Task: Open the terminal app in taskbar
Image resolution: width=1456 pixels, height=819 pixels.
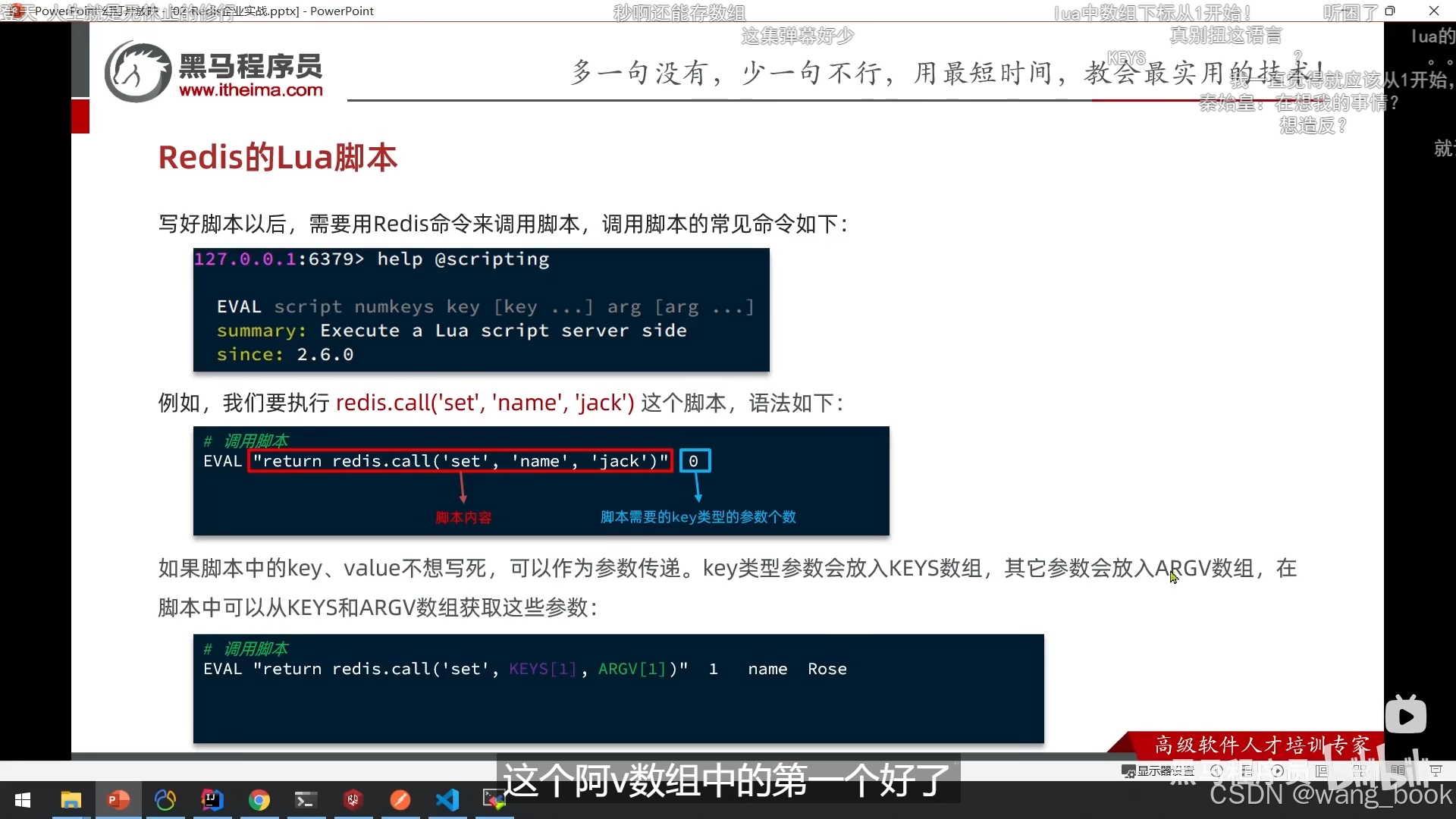Action: pos(306,800)
